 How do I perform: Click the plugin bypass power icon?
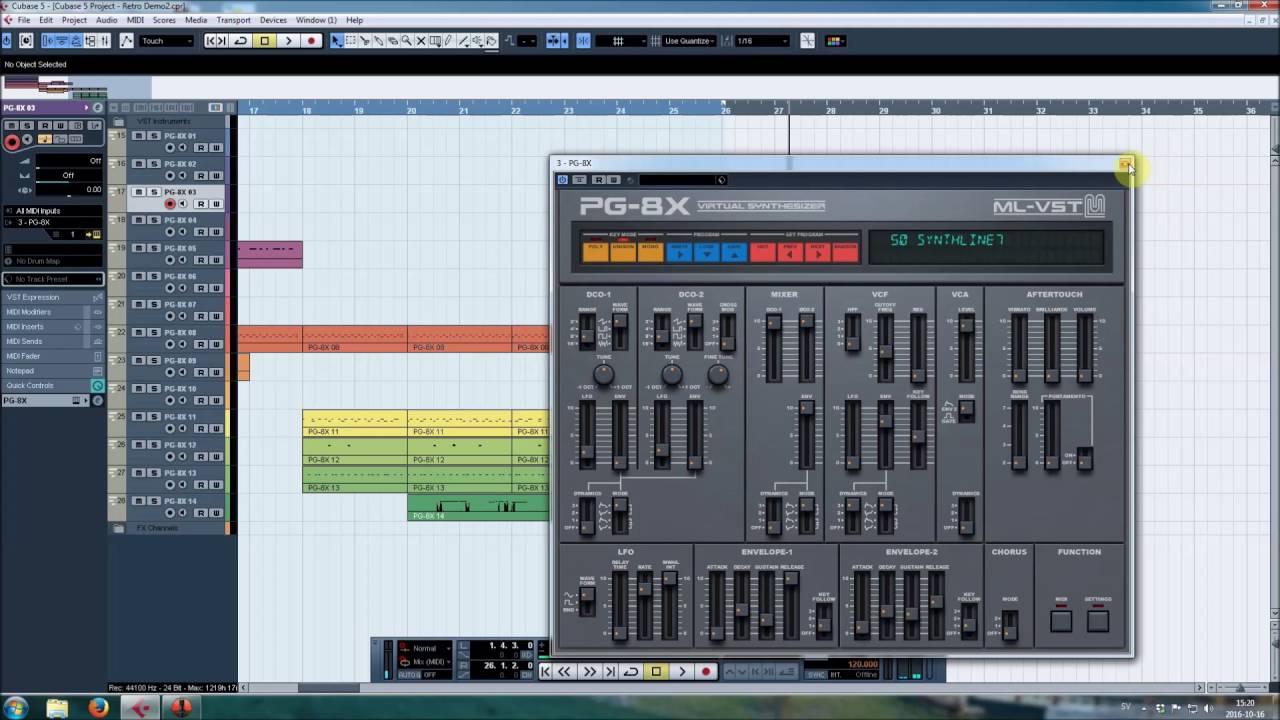pos(562,180)
